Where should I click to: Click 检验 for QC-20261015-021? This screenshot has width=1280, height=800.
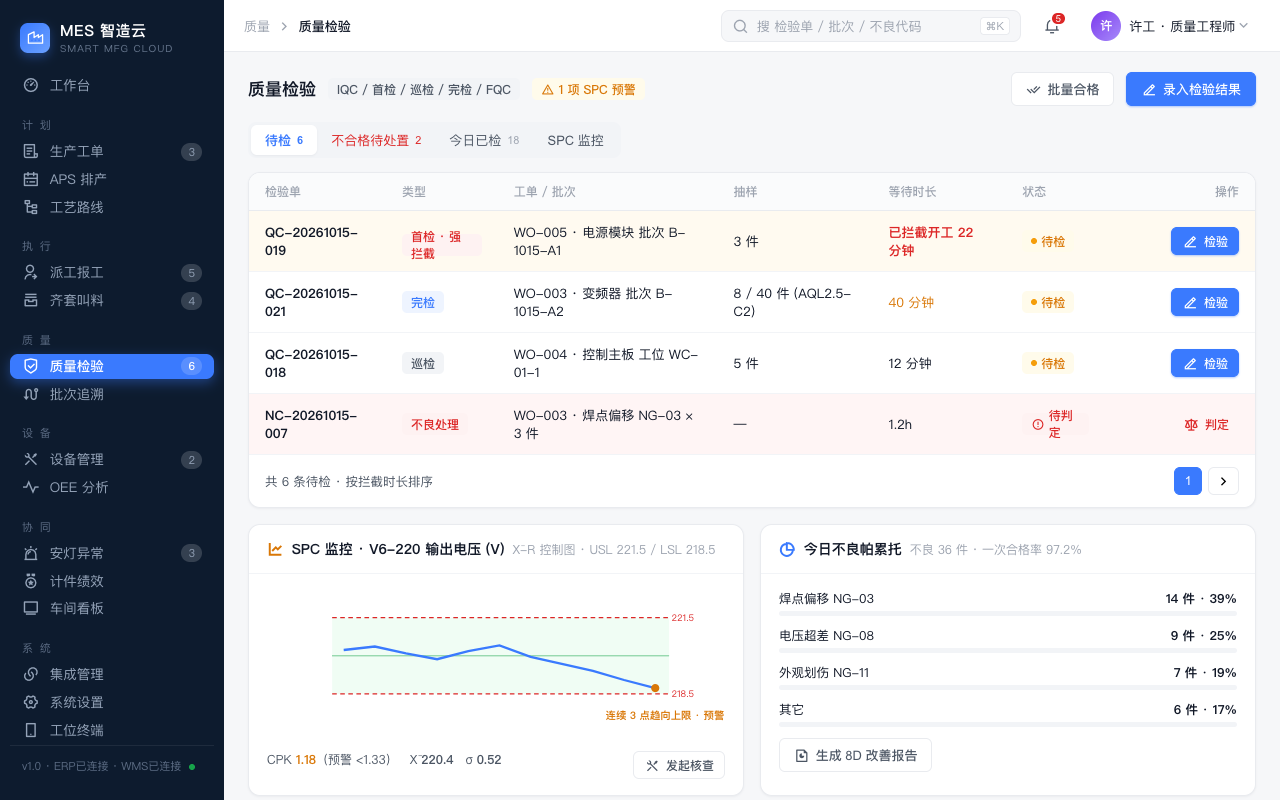tap(1205, 302)
